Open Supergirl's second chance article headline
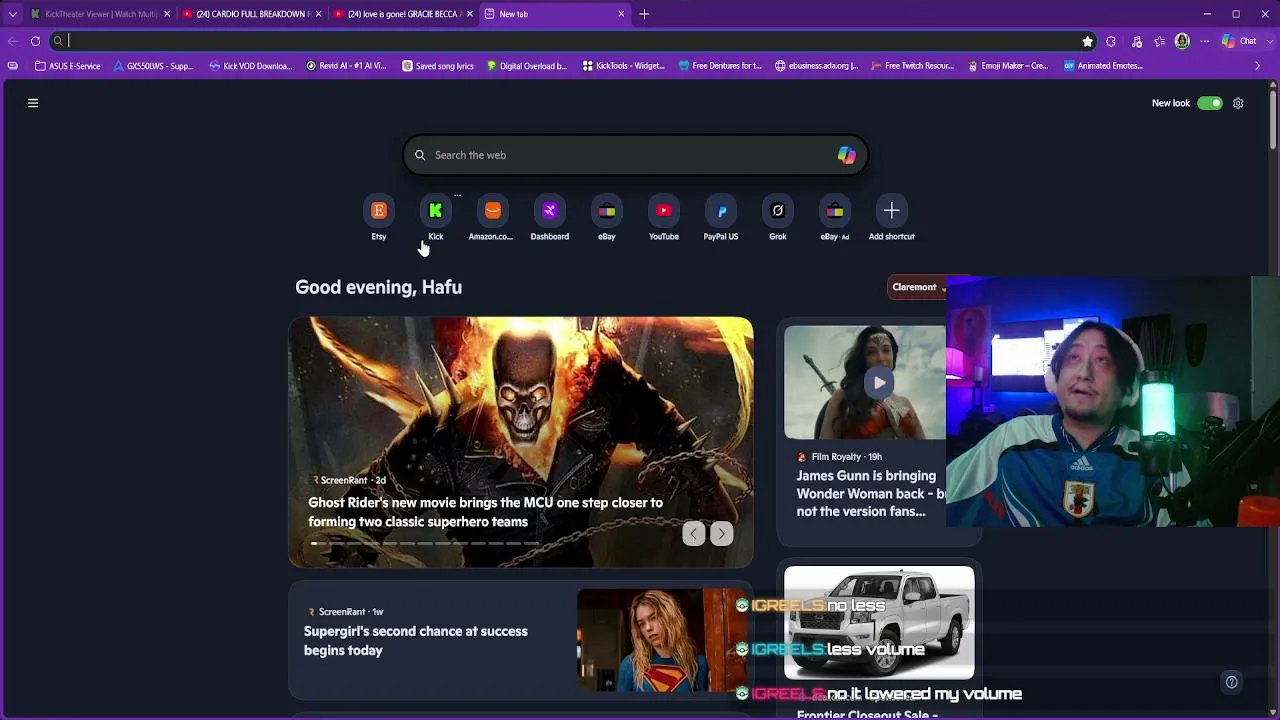The width and height of the screenshot is (1280, 720). pos(416,641)
